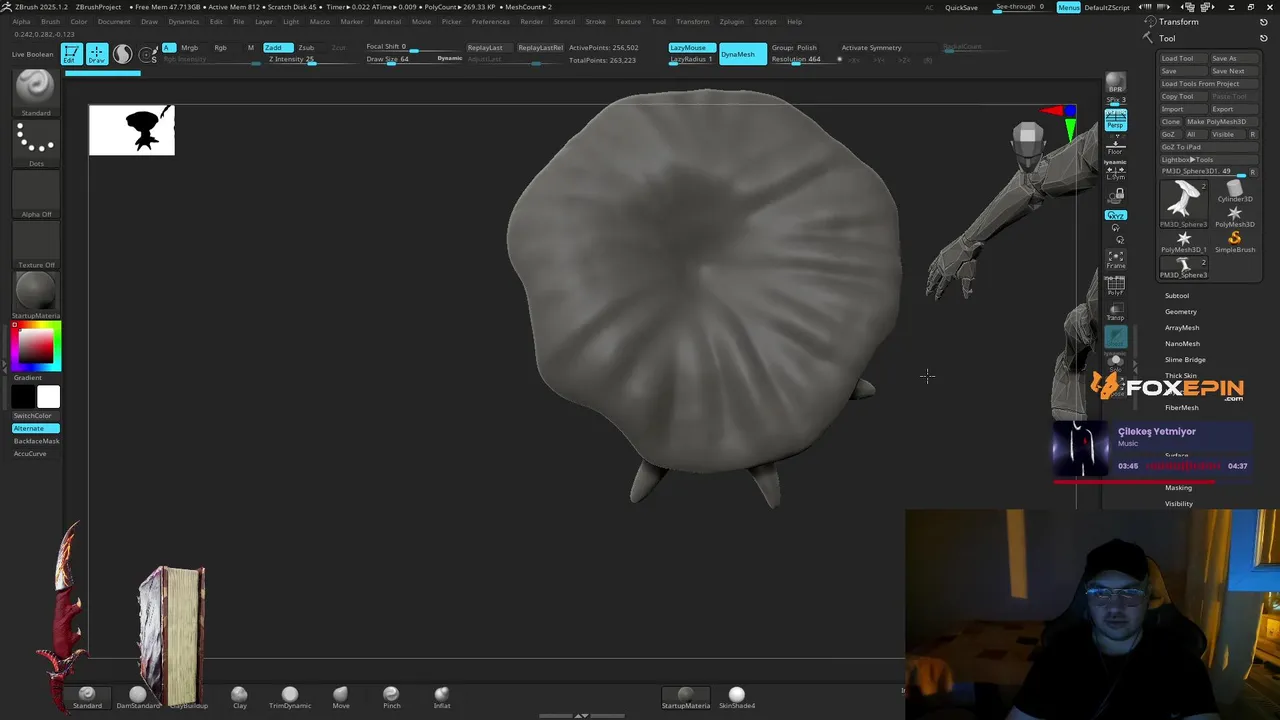Toggle Rgb channel button

[x=221, y=47]
